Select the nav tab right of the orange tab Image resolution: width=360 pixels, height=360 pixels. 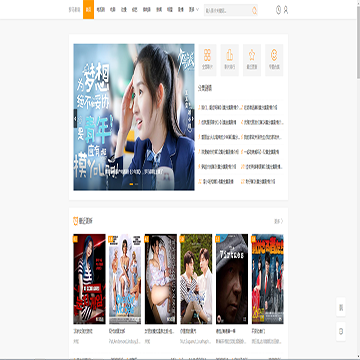(100, 10)
